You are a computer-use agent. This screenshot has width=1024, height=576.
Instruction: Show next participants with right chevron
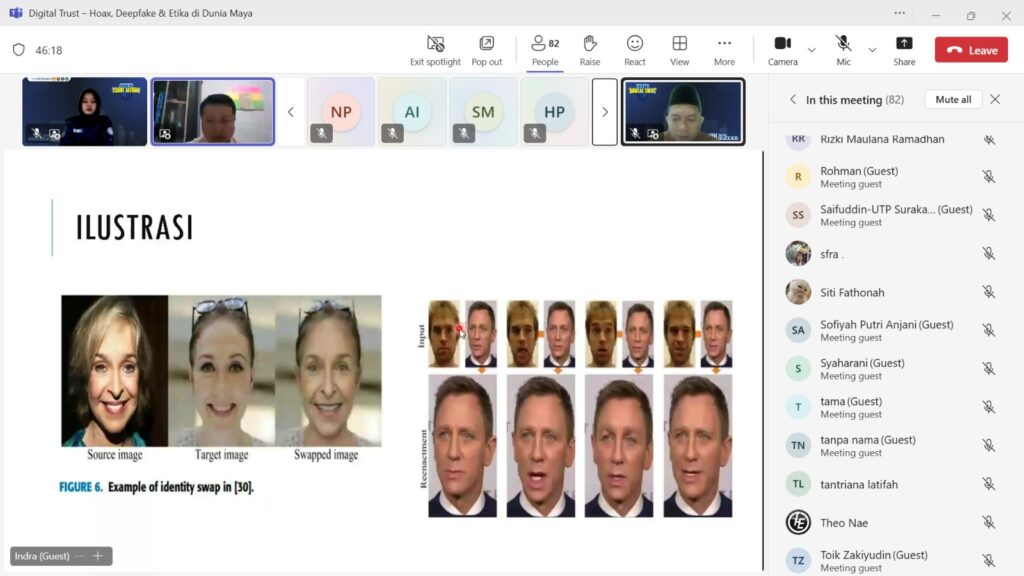(604, 112)
